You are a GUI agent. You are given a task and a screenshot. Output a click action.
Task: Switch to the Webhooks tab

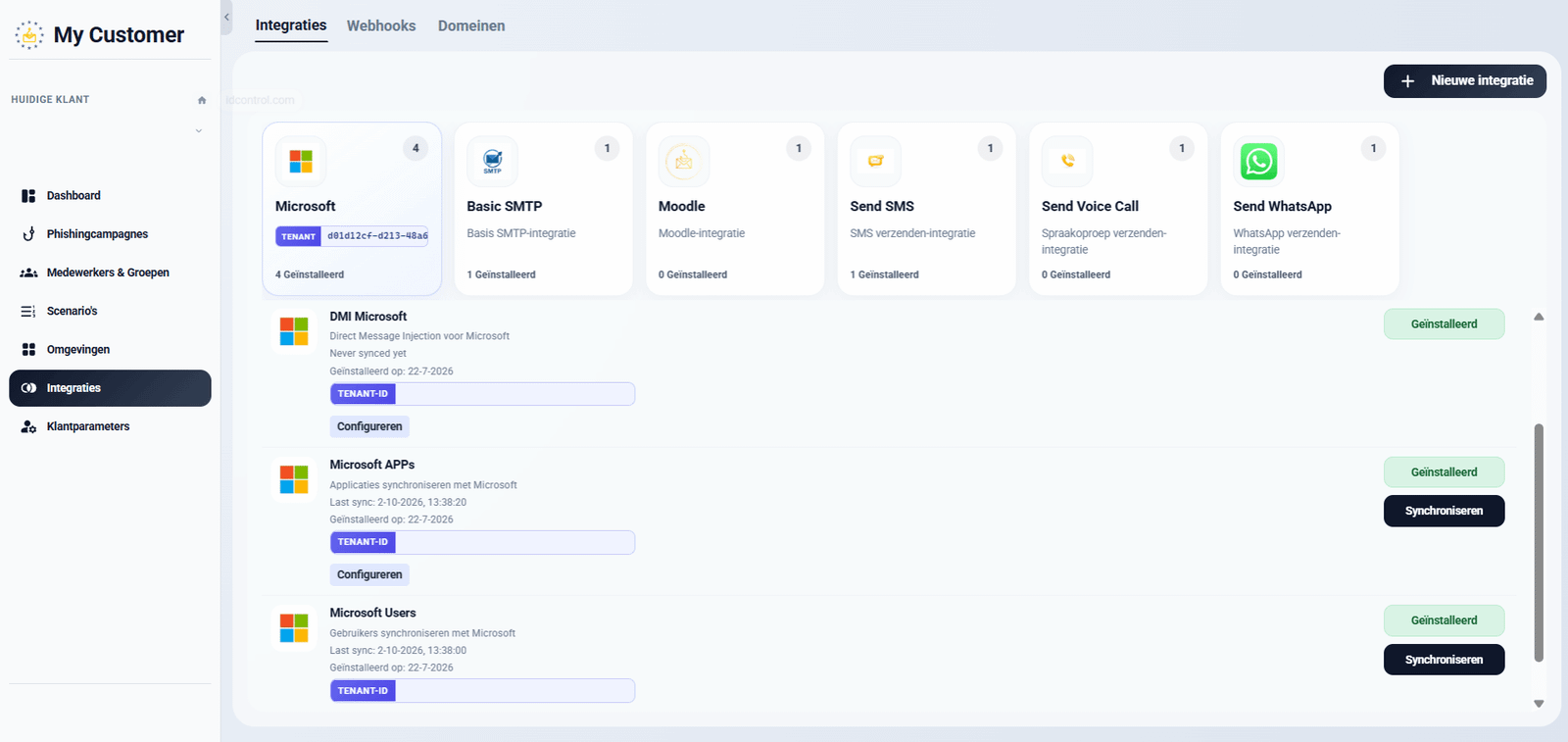coord(381,25)
